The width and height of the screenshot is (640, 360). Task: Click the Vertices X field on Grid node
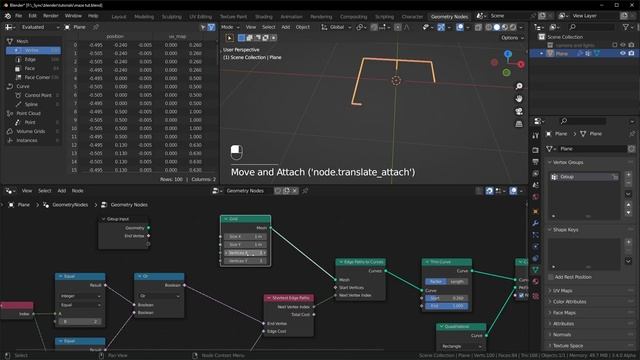[245, 253]
